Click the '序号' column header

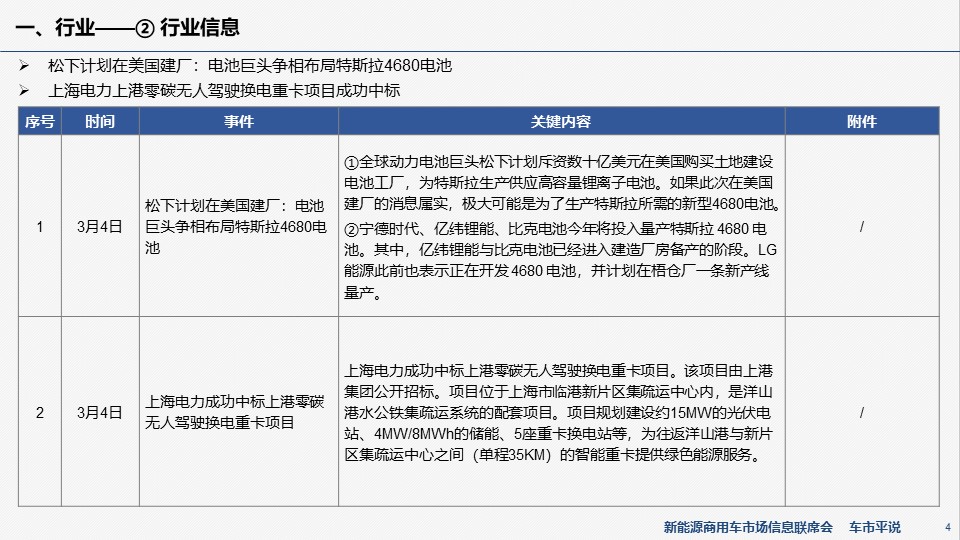(x=40, y=121)
